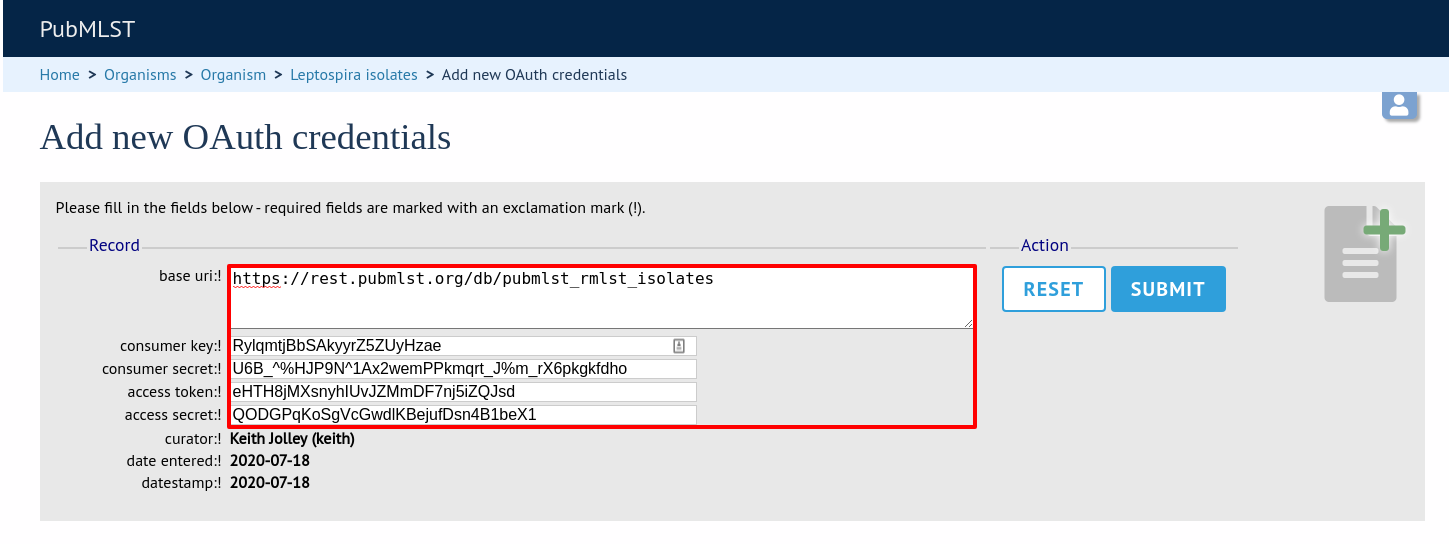Viewport: 1449px width, 544px height.
Task: Click the 'date entered:!' label
Action: pyautogui.click(x=174, y=461)
